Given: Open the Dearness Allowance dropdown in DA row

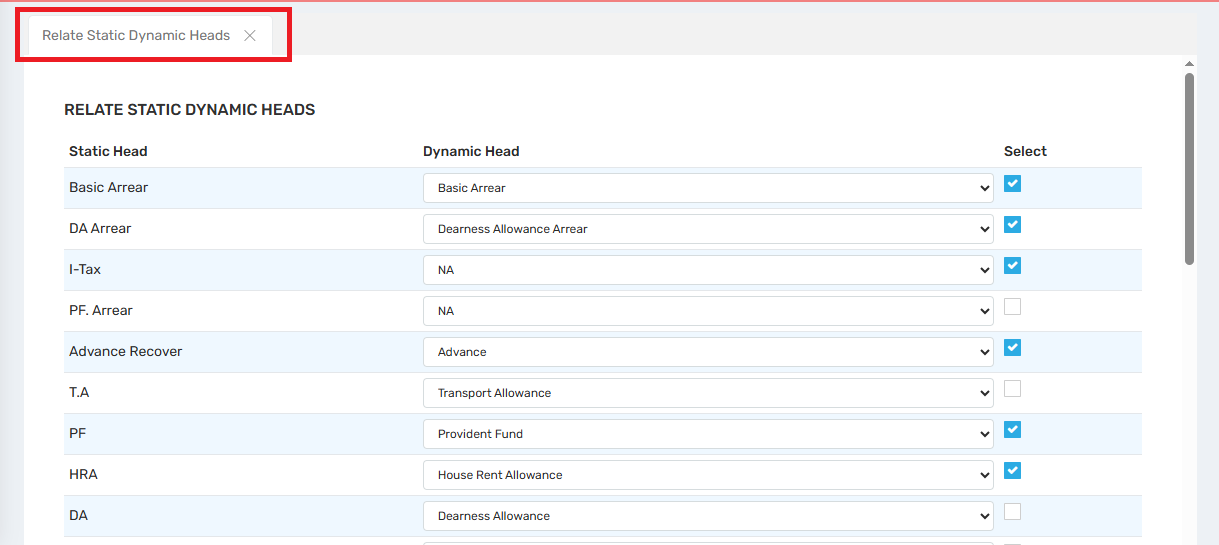Looking at the screenshot, I should point(708,516).
